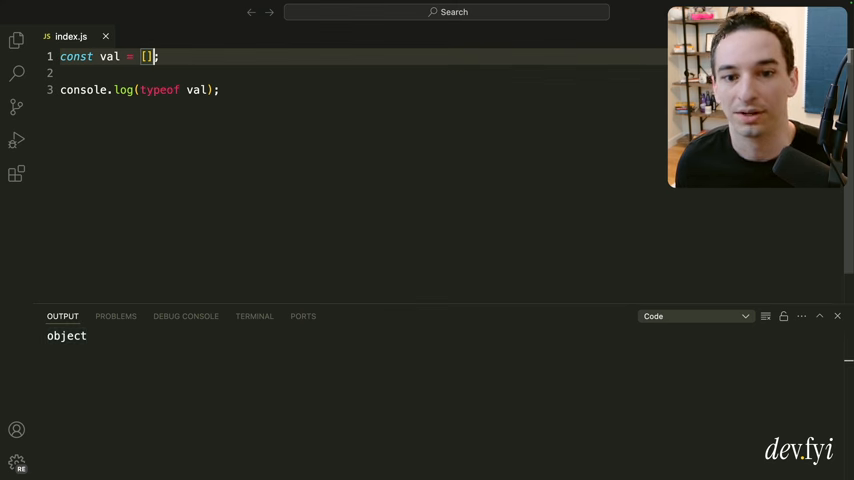Close the bottom panel
This screenshot has height=480, width=854.
[838, 316]
